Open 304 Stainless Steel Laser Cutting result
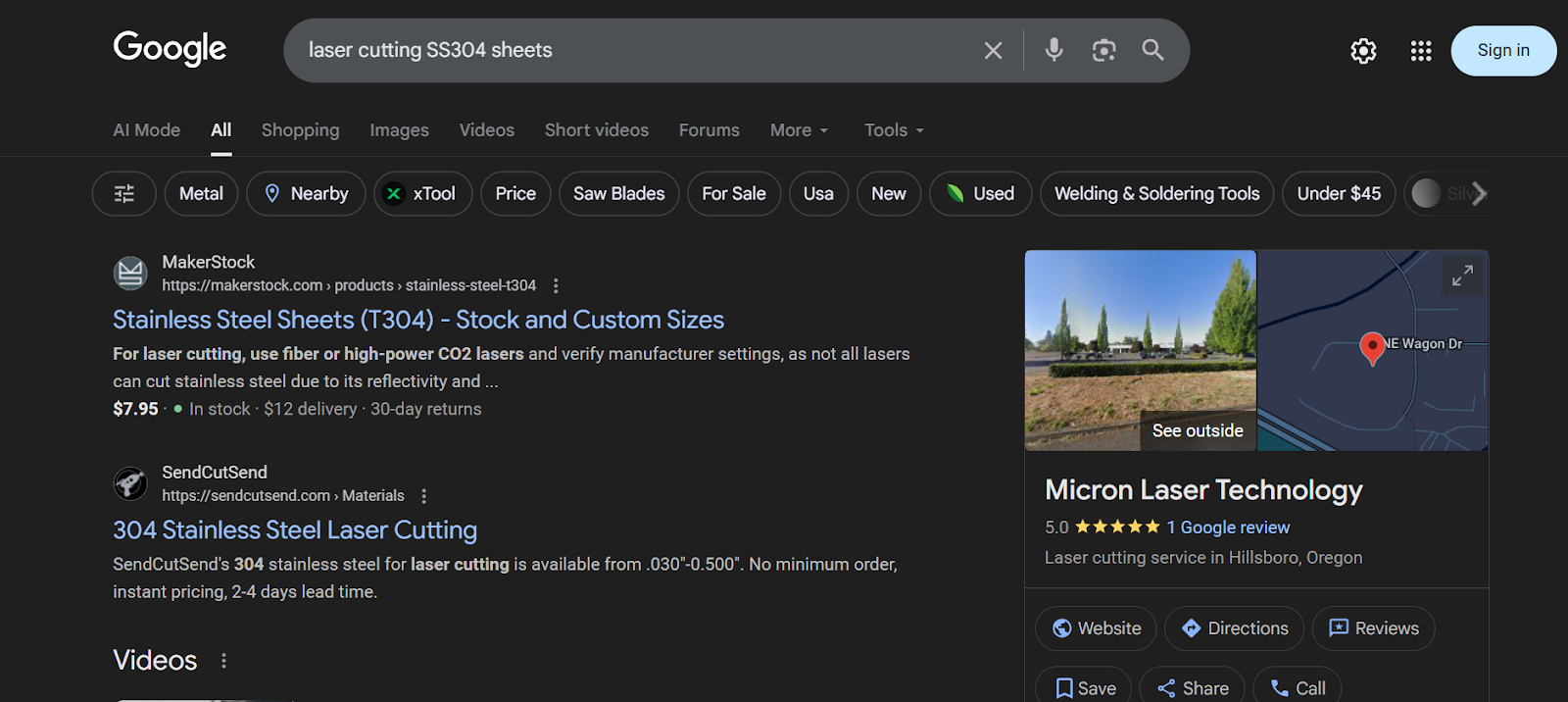Viewport: 1568px width, 702px height. tap(295, 530)
